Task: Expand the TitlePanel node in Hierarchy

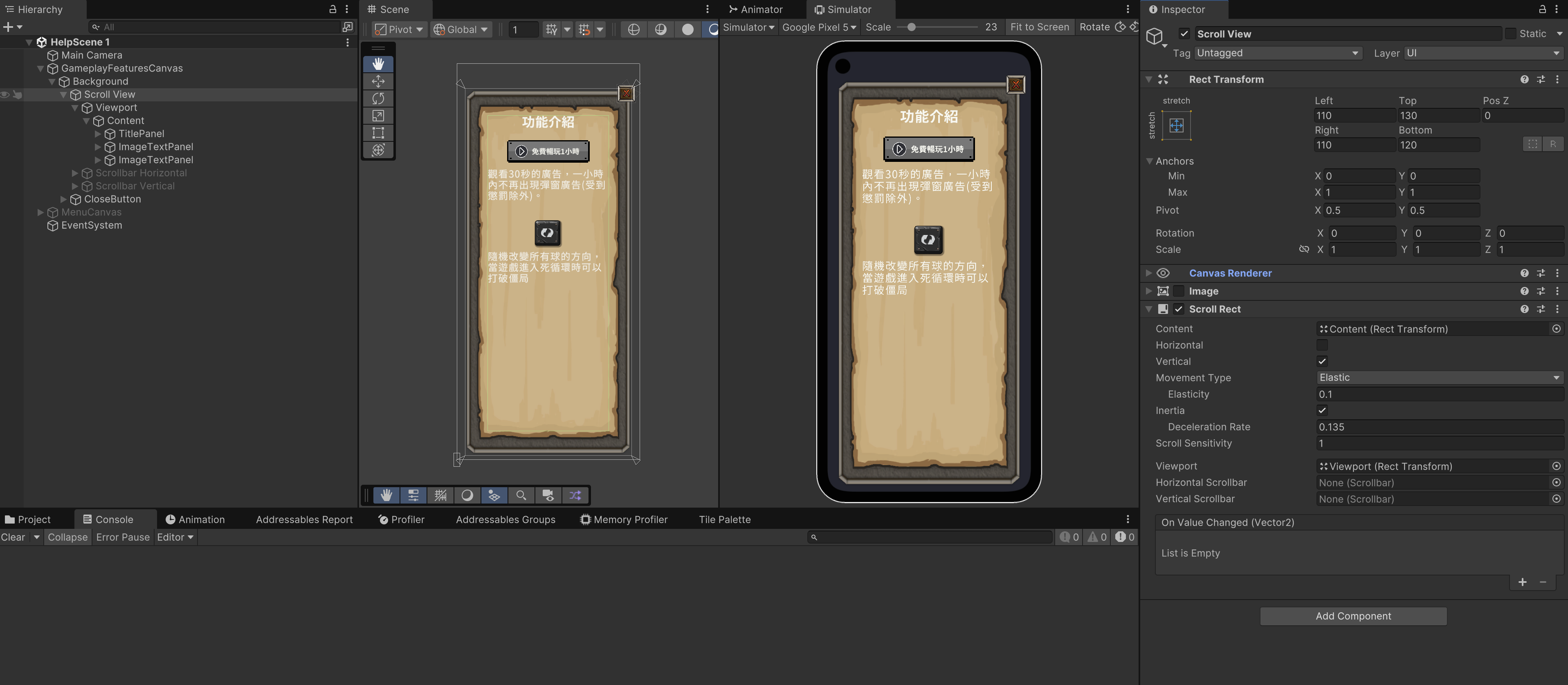Action: pyautogui.click(x=97, y=134)
